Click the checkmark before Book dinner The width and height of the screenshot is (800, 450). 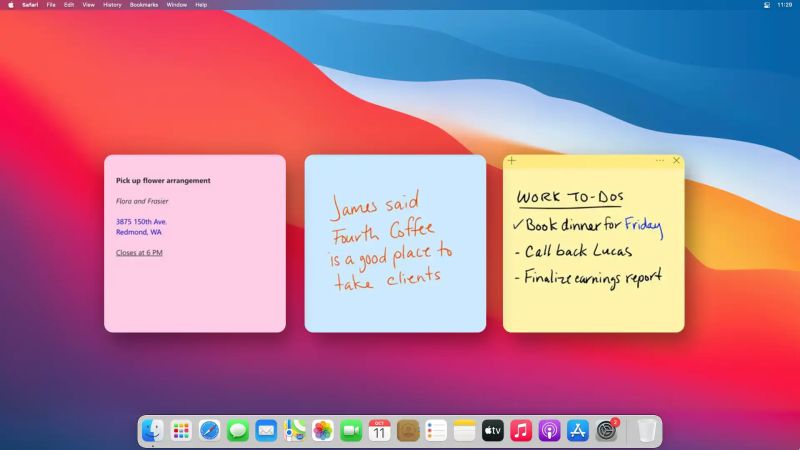(518, 224)
